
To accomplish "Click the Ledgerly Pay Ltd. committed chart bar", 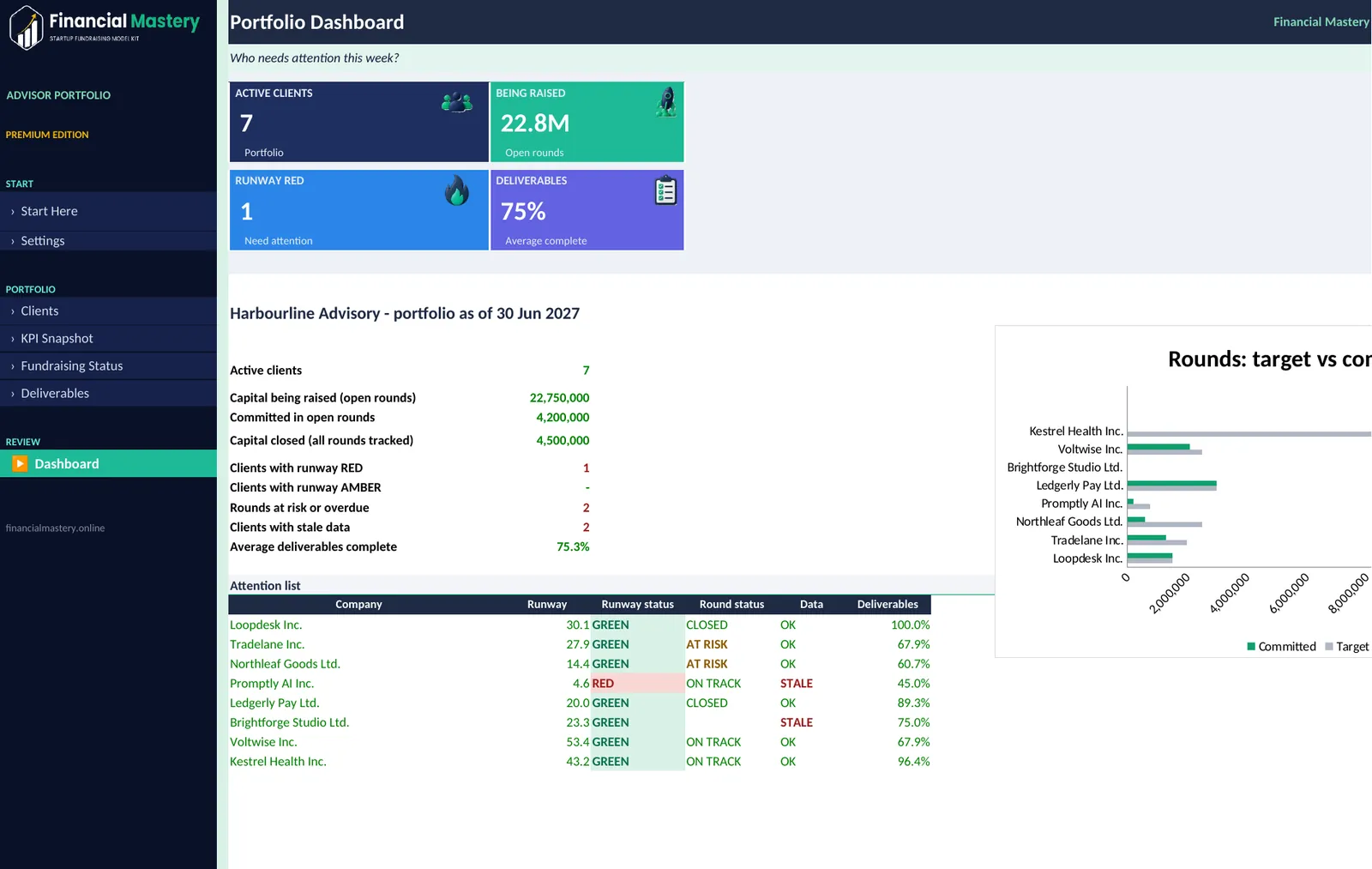I will [1171, 483].
